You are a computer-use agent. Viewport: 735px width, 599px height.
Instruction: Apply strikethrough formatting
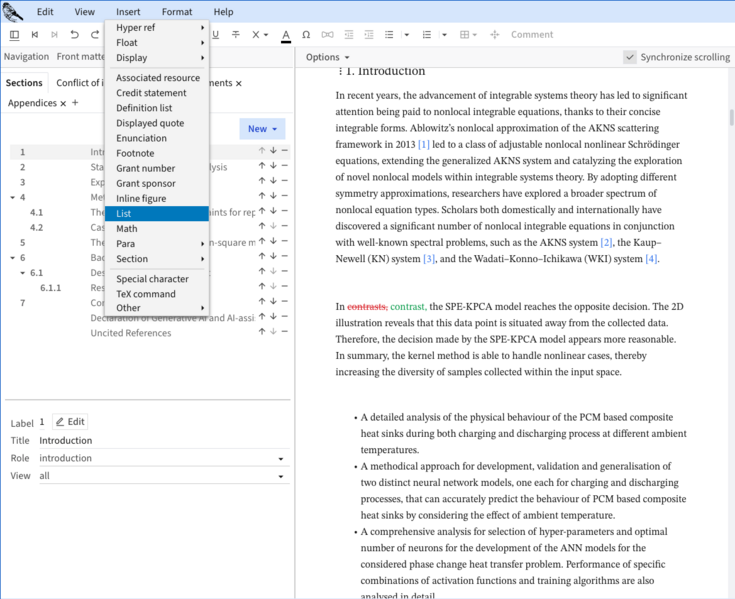tap(236, 35)
